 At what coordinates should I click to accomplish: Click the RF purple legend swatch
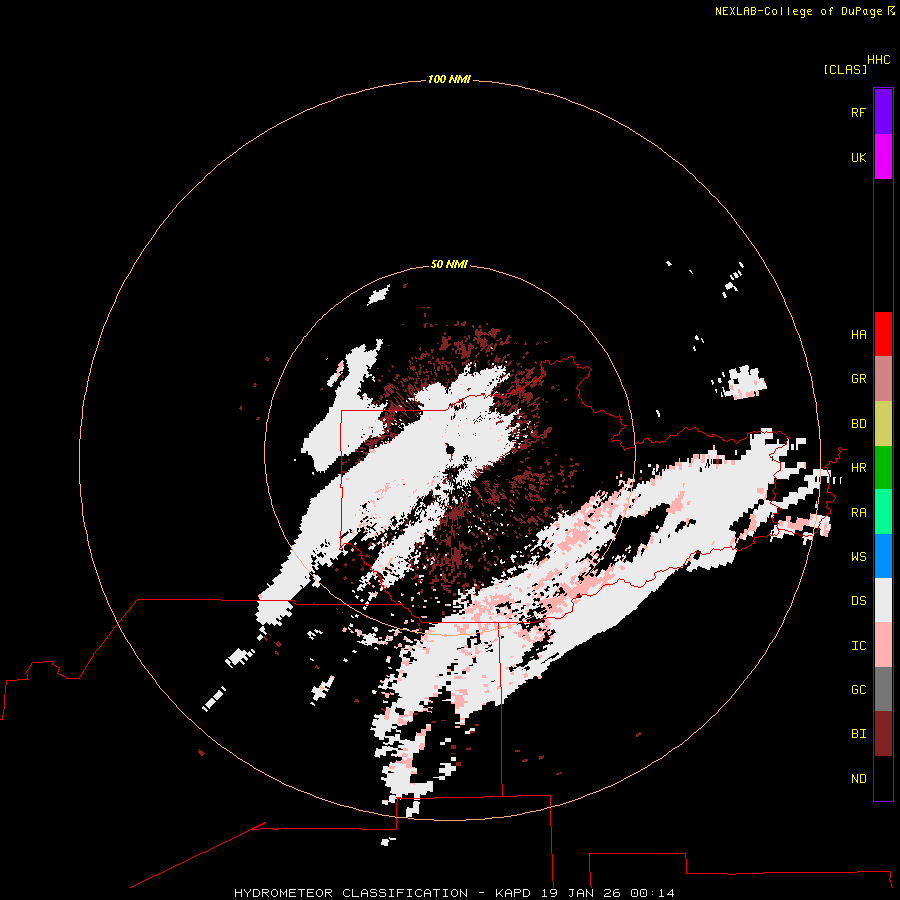[x=883, y=112]
